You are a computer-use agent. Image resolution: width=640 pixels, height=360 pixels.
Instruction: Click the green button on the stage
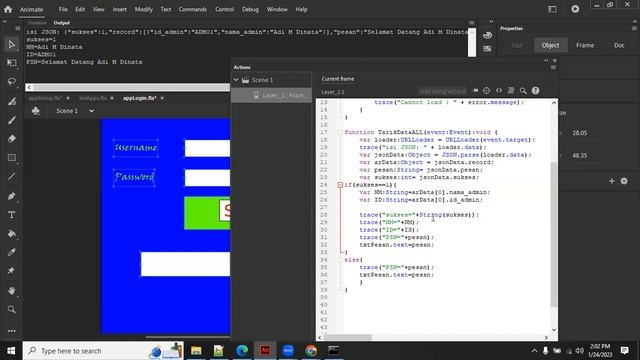(207, 213)
